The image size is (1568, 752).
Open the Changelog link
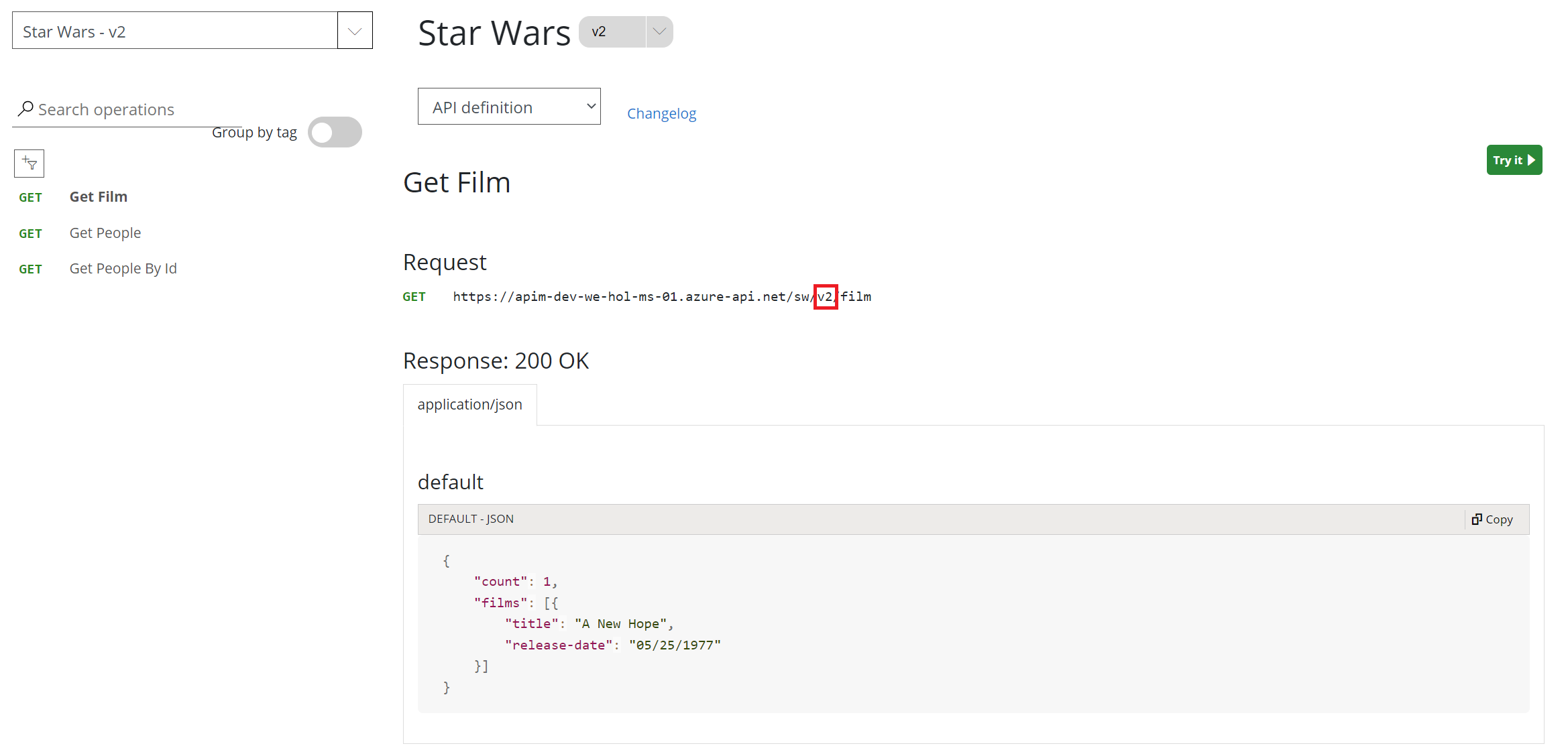point(661,114)
